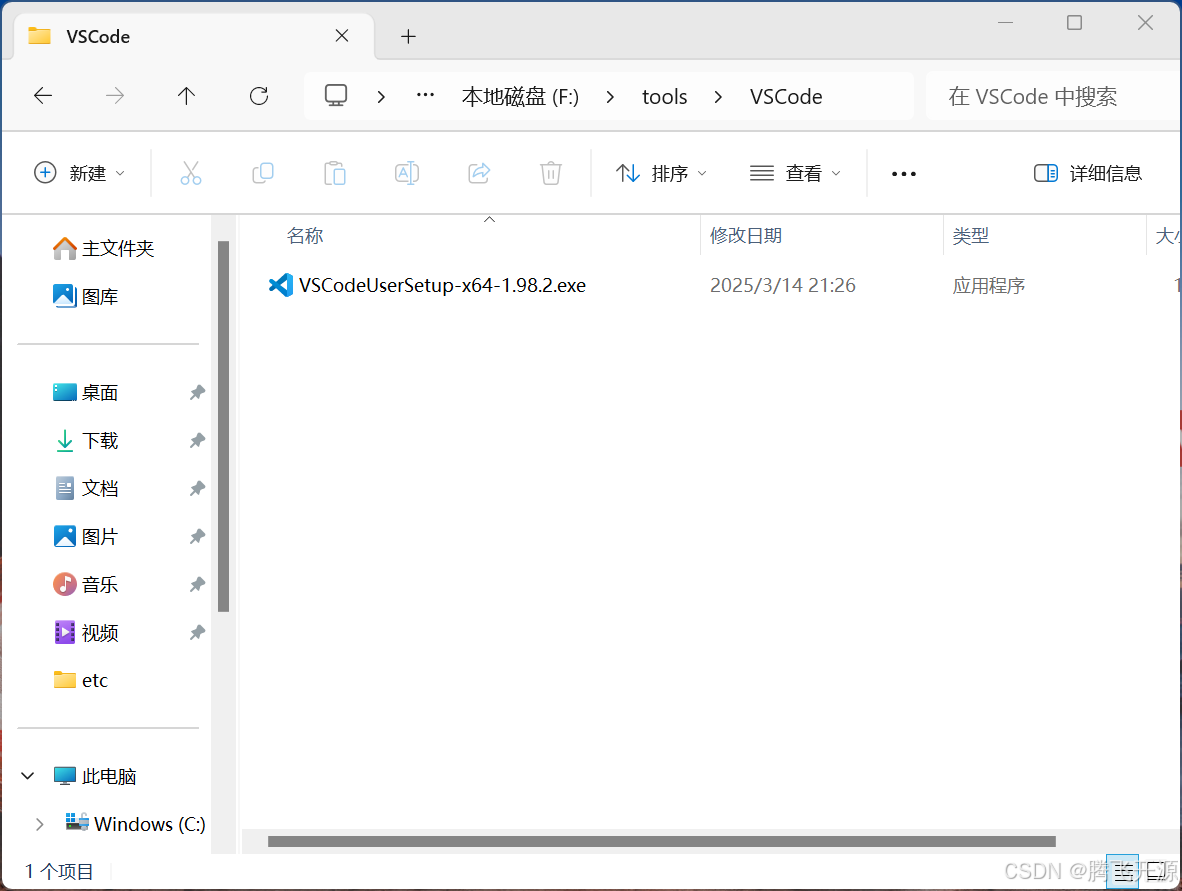Image resolution: width=1182 pixels, height=891 pixels.
Task: Click the horizontal scrollbar in file list
Action: [662, 842]
